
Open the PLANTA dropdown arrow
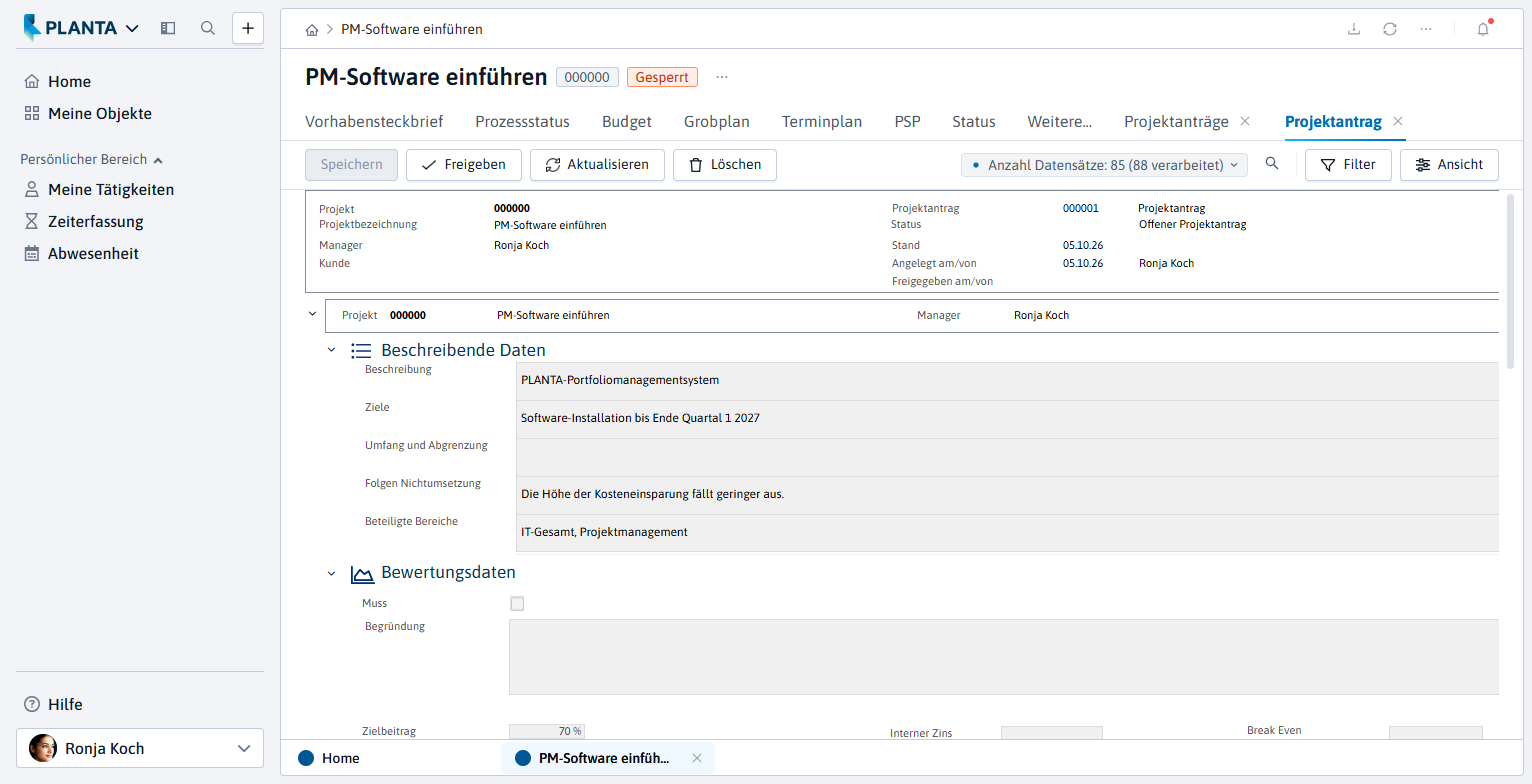[x=133, y=29]
